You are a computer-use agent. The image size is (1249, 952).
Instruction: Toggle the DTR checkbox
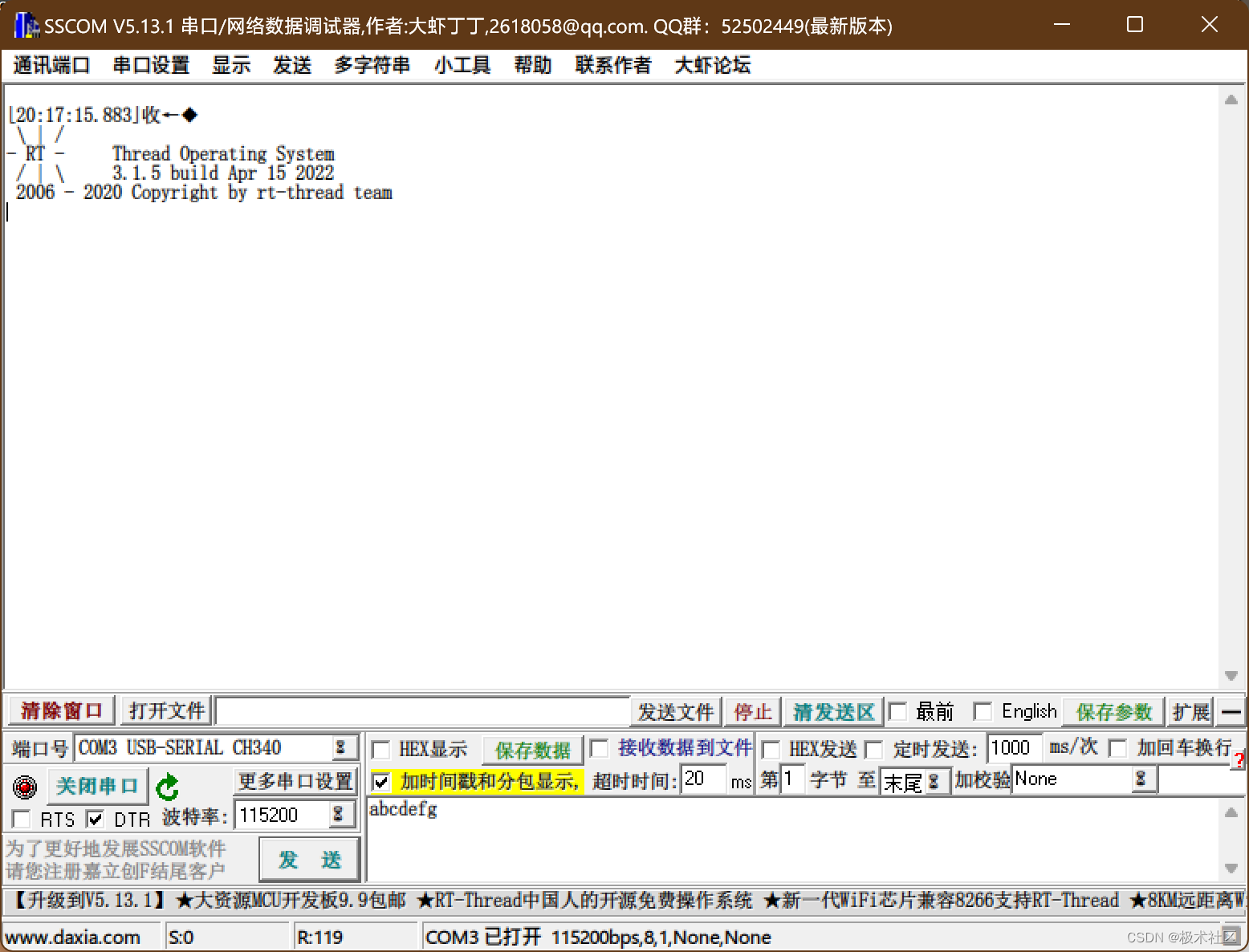95,820
